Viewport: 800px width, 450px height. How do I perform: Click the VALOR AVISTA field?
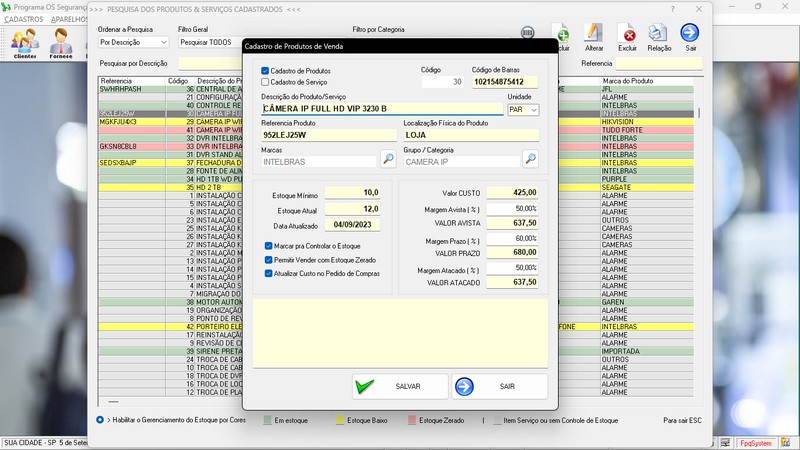(513, 223)
